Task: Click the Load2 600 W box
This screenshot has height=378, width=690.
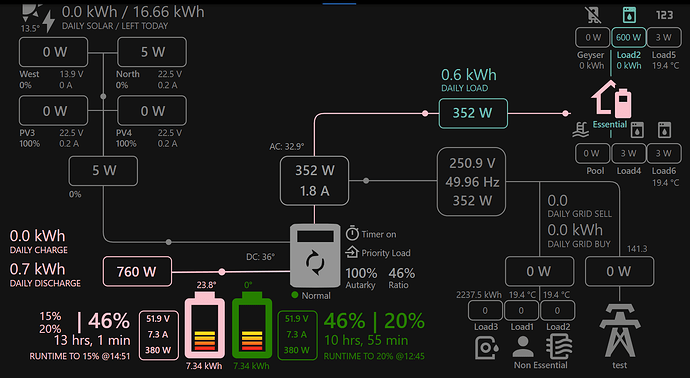Action: 628,37
